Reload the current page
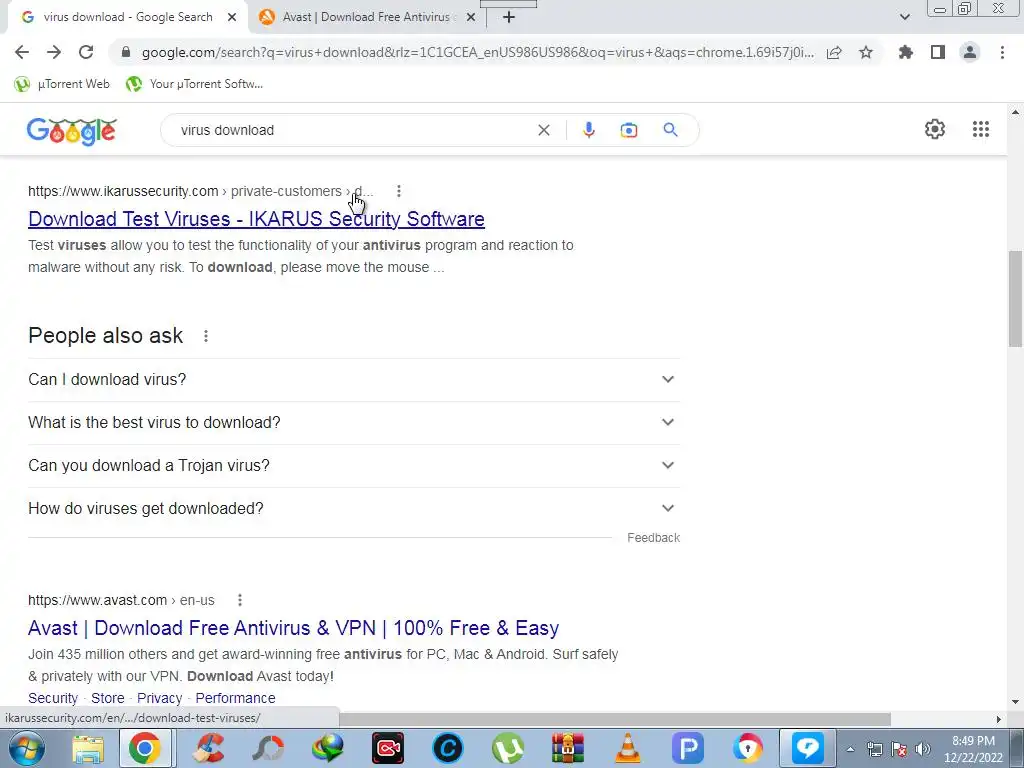 [86, 52]
